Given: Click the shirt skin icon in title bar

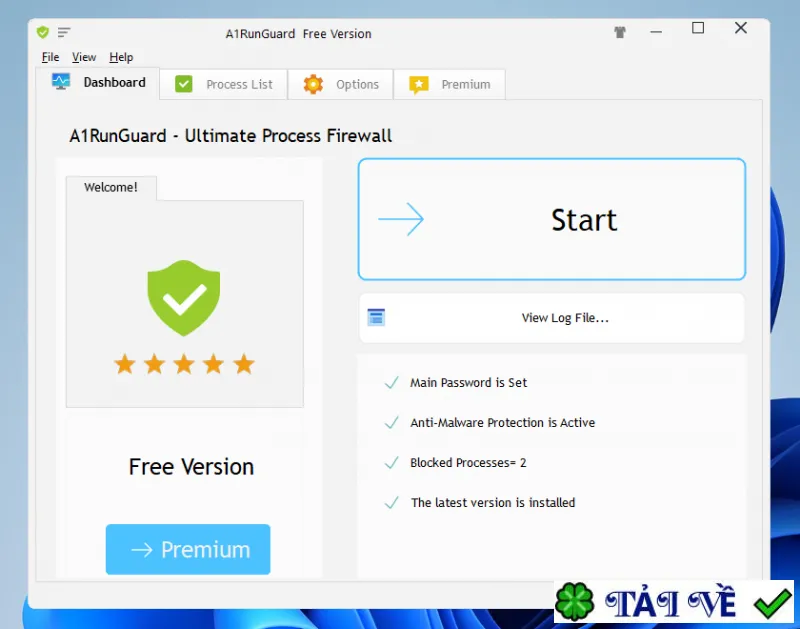Looking at the screenshot, I should coord(620,33).
